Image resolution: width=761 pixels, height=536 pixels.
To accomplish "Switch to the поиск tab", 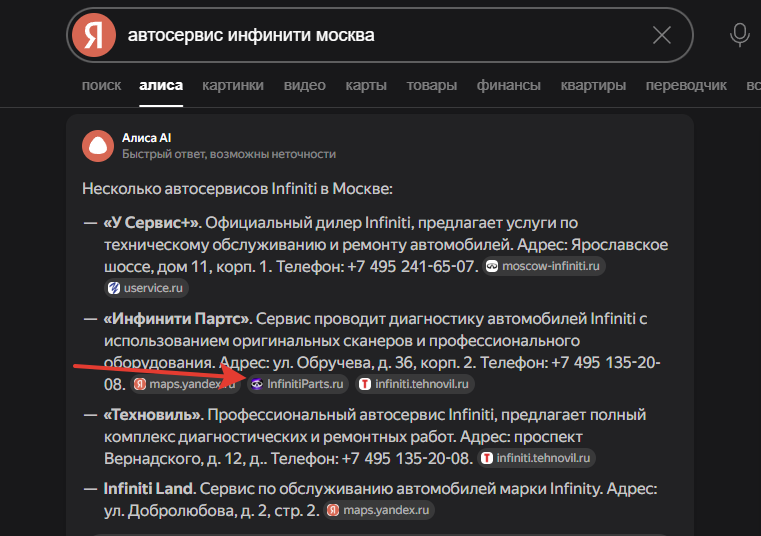I will pos(101,85).
